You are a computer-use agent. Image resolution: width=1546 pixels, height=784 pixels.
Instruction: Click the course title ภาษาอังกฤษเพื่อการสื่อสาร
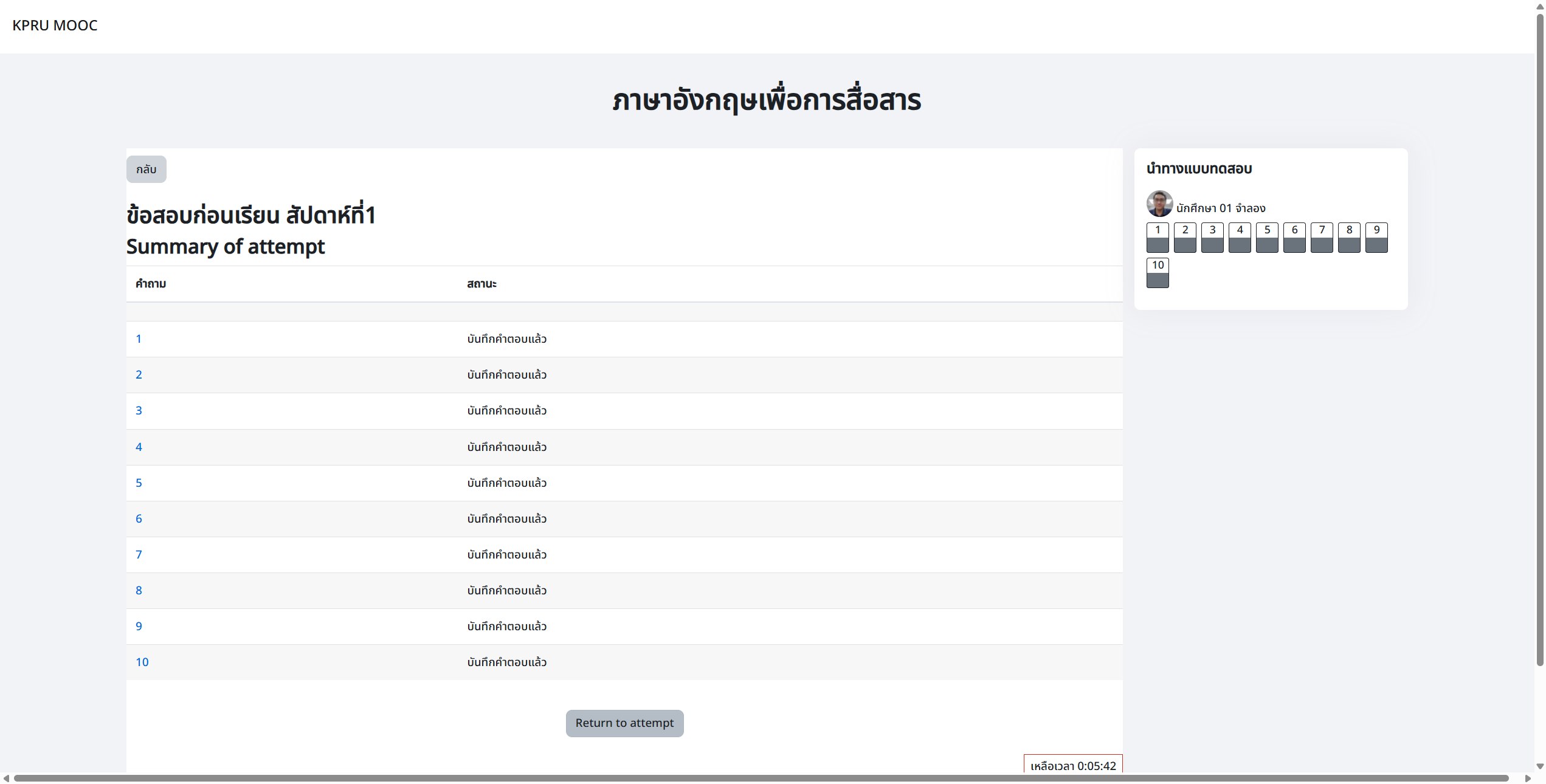(x=767, y=100)
